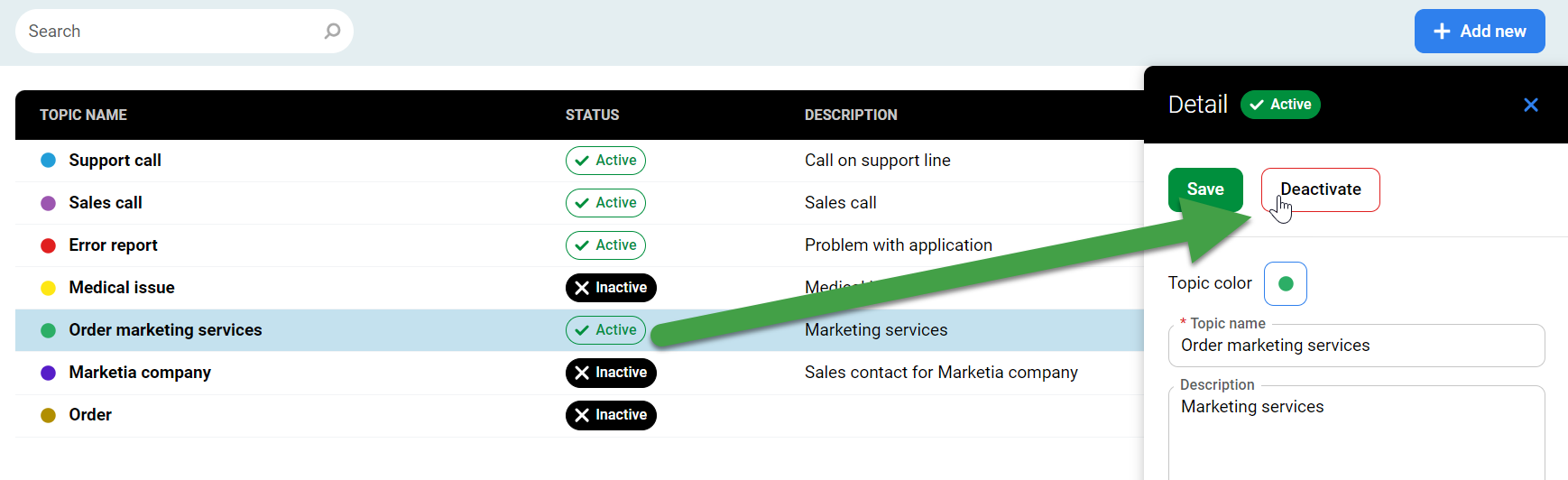Image resolution: width=1568 pixels, height=480 pixels.
Task: Sort by the TOPIC NAME column header
Action: click(x=83, y=115)
